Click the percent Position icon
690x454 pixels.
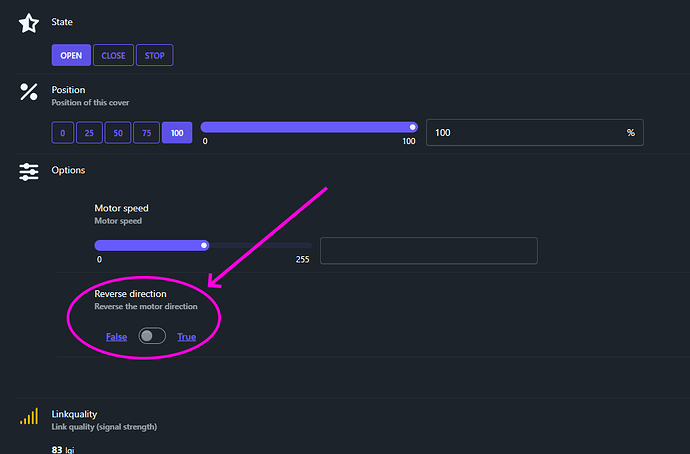point(29,92)
